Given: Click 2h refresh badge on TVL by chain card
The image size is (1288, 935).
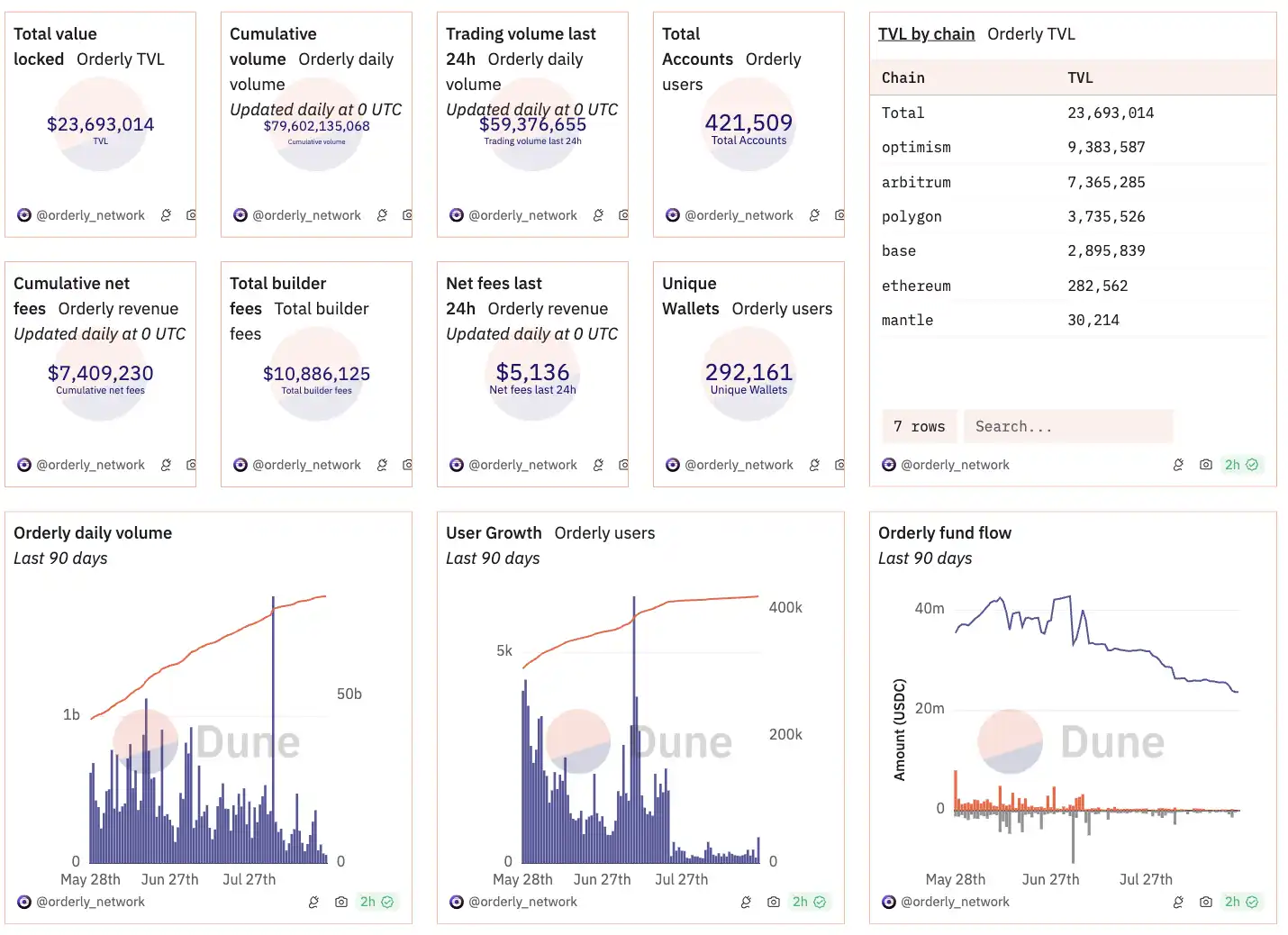Looking at the screenshot, I should [1241, 465].
